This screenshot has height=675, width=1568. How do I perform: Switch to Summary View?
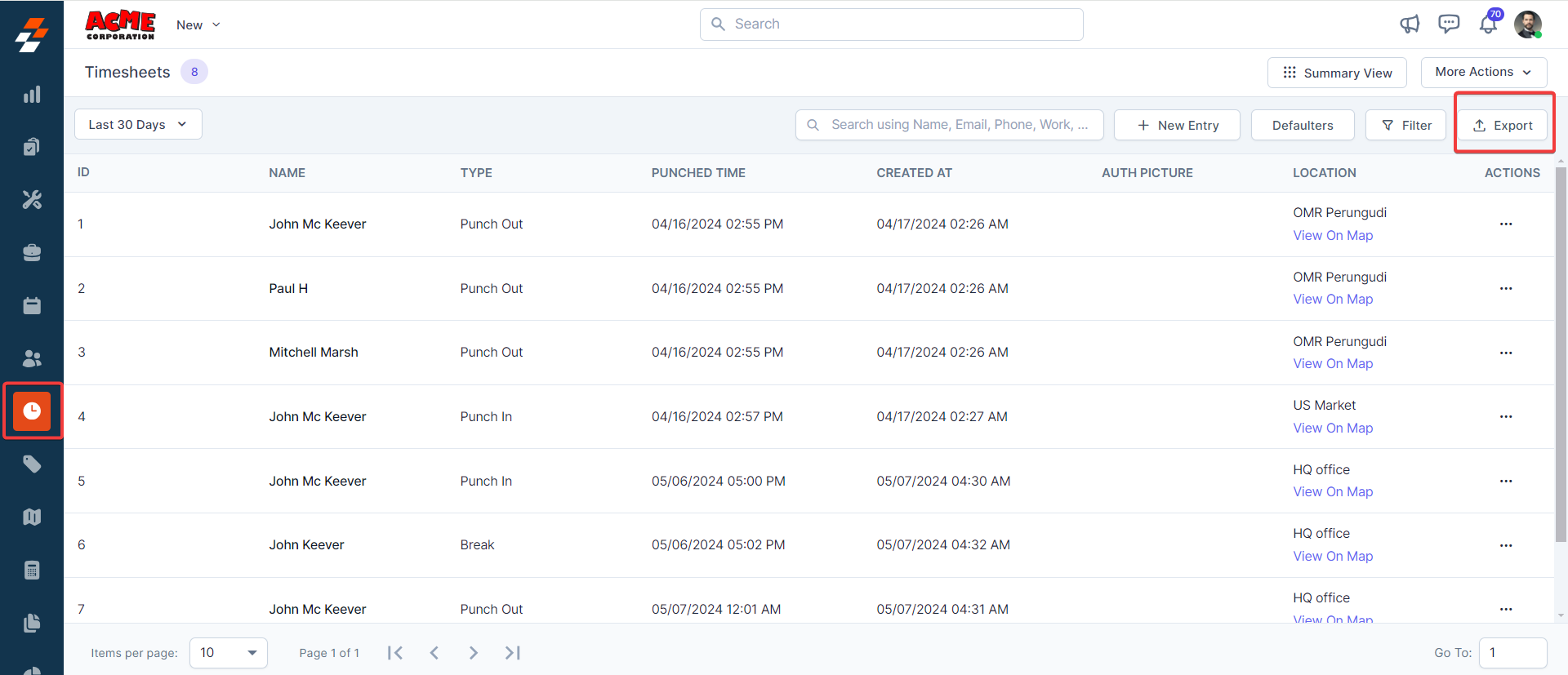click(1337, 73)
